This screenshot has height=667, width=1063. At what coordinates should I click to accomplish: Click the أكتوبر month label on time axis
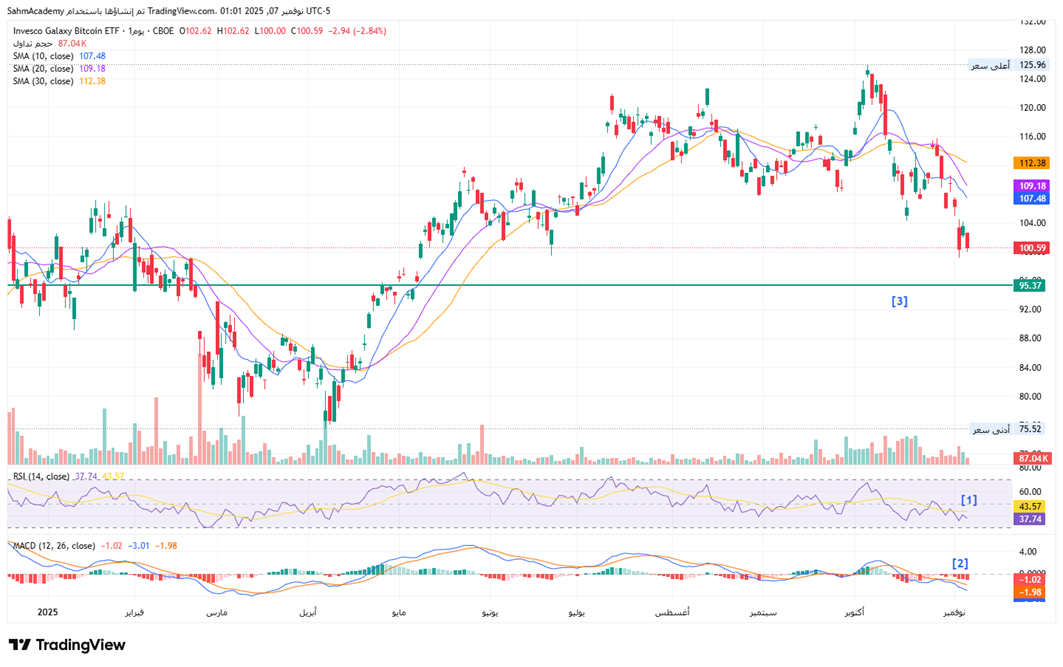pyautogui.click(x=855, y=611)
